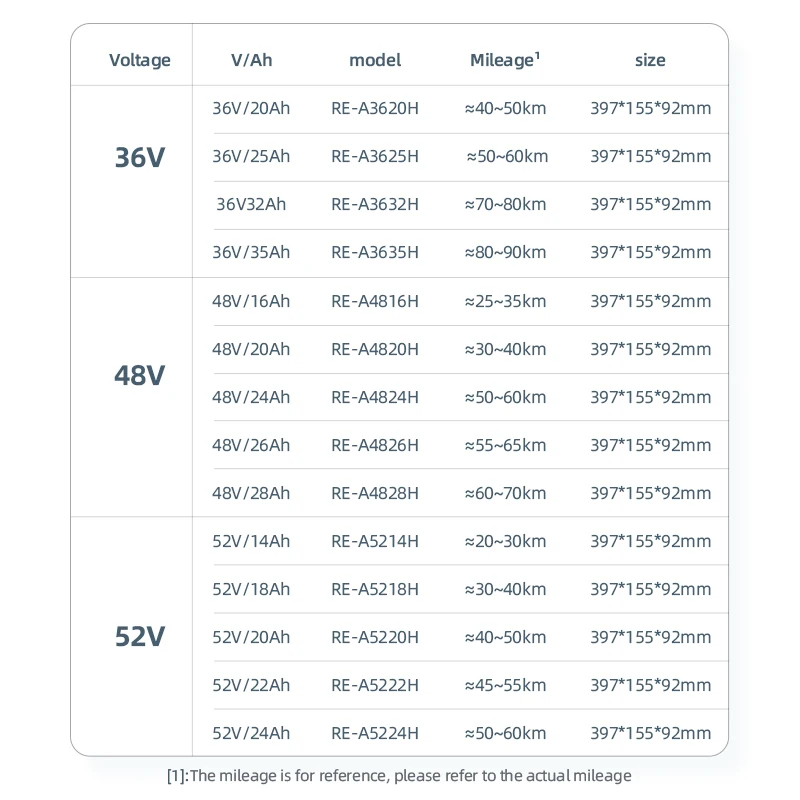
Task: Click the Voltage column header
Action: click(140, 60)
